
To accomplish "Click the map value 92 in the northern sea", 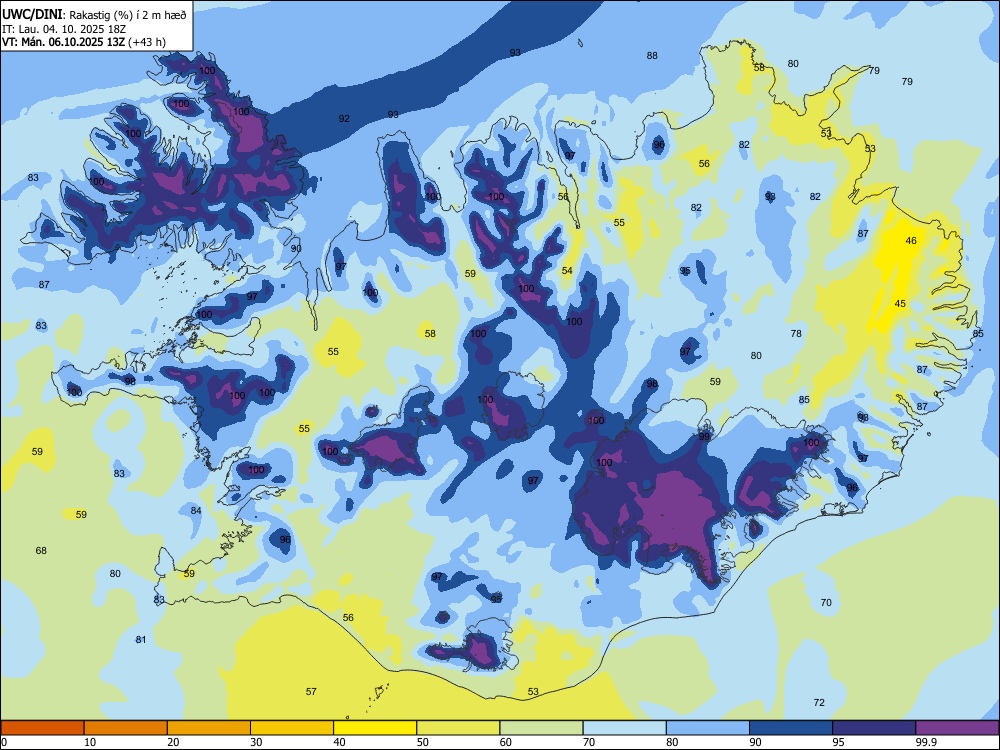I will point(344,119).
